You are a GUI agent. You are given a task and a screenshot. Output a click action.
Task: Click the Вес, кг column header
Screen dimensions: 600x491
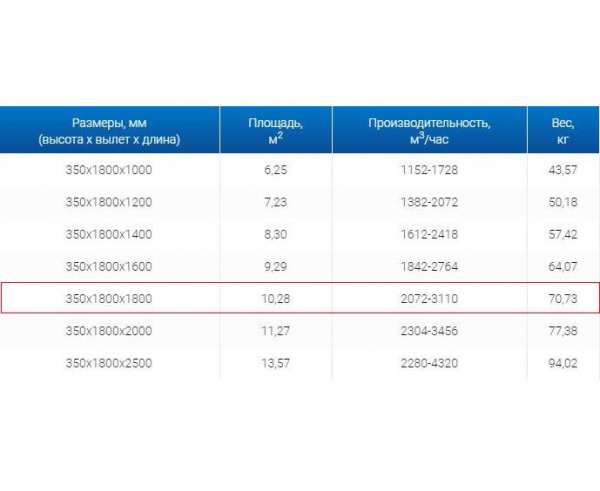pyautogui.click(x=563, y=130)
